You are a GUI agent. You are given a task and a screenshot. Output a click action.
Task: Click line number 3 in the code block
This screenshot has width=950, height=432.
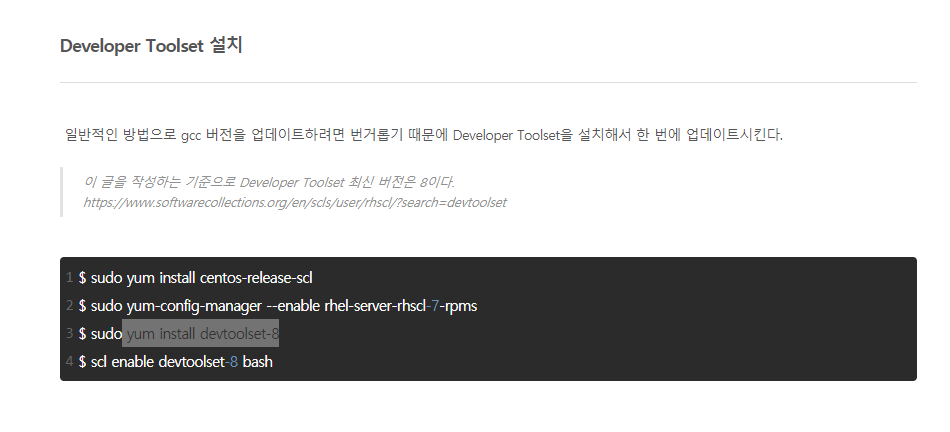[69, 333]
